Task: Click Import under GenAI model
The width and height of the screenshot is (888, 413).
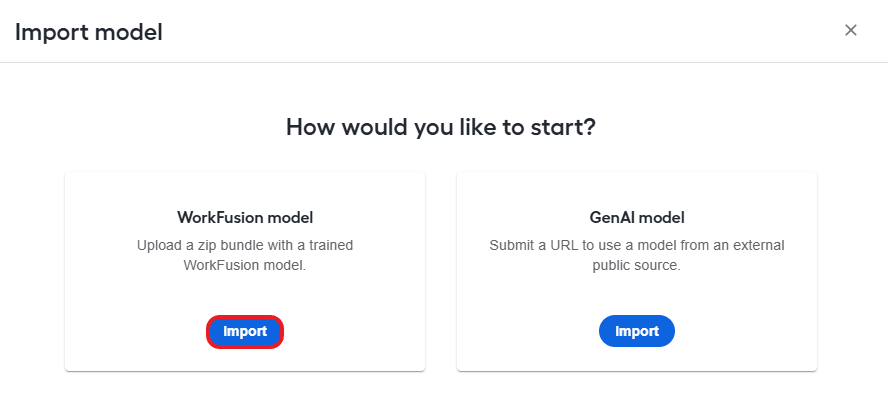Action: pyautogui.click(x=637, y=331)
